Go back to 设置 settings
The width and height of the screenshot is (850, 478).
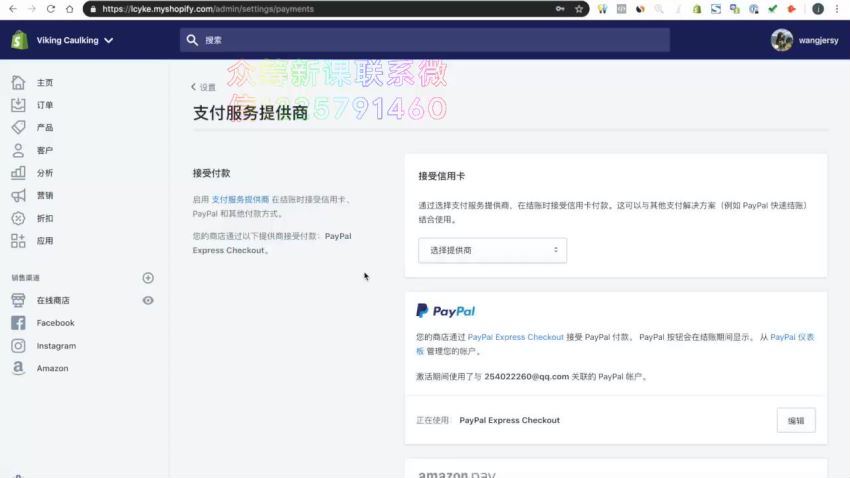(x=203, y=87)
